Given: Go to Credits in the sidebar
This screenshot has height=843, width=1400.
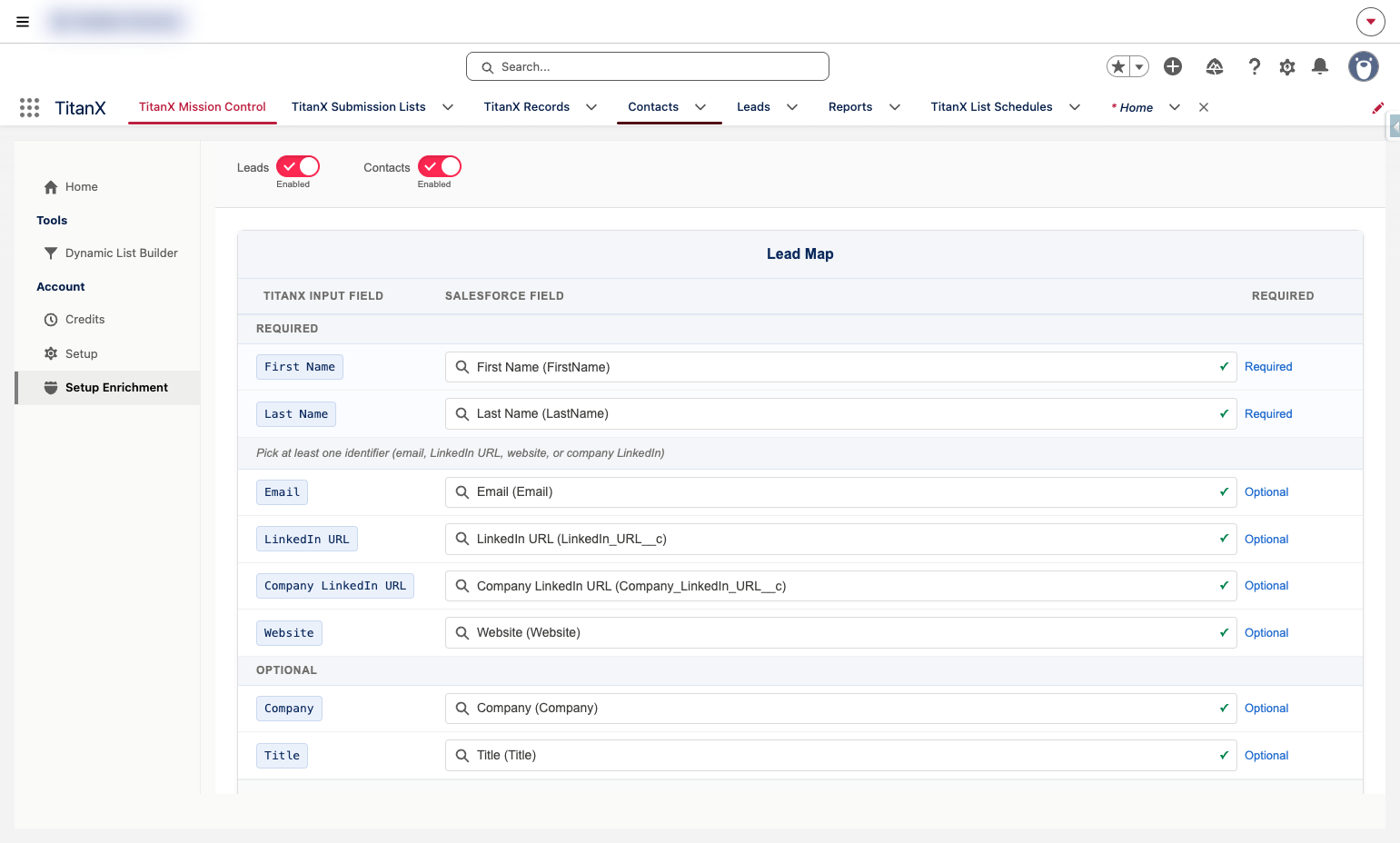Looking at the screenshot, I should point(85,320).
